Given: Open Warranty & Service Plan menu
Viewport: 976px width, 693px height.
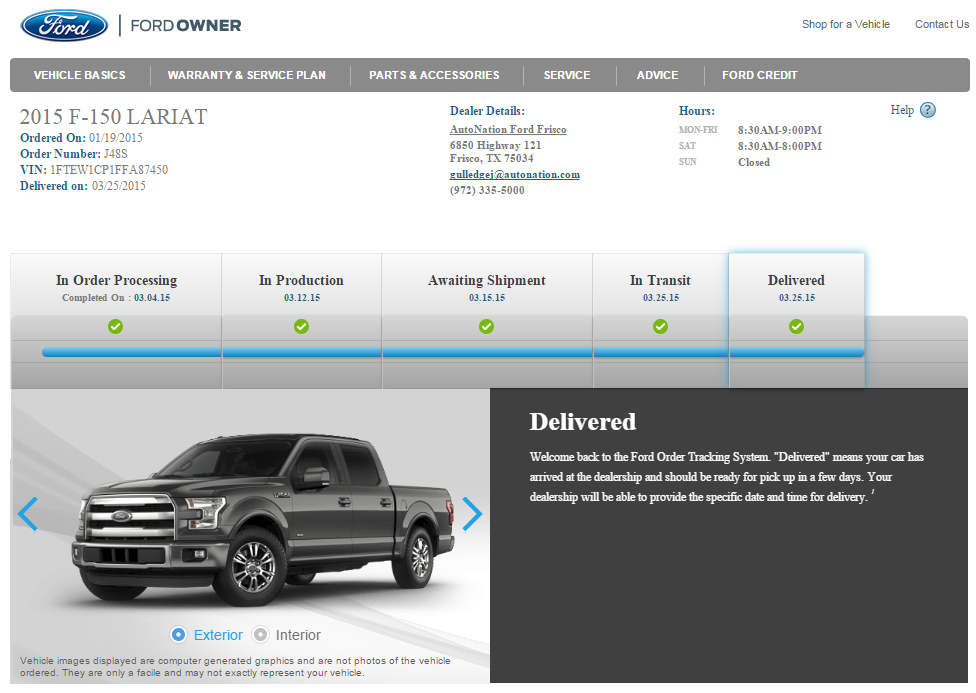Looking at the screenshot, I should click(x=247, y=75).
